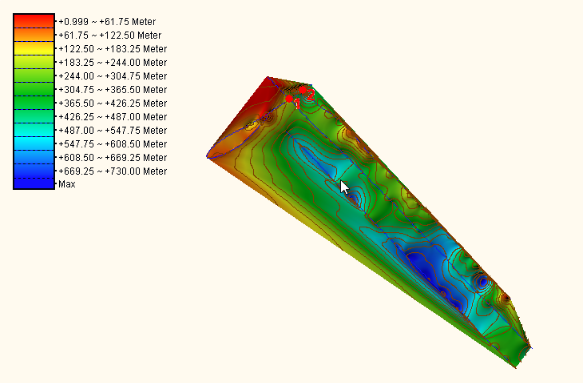The width and height of the screenshot is (583, 383).
Task: Click the '+0.999 ~ +61.75 Meter' legend text
Action: point(107,22)
